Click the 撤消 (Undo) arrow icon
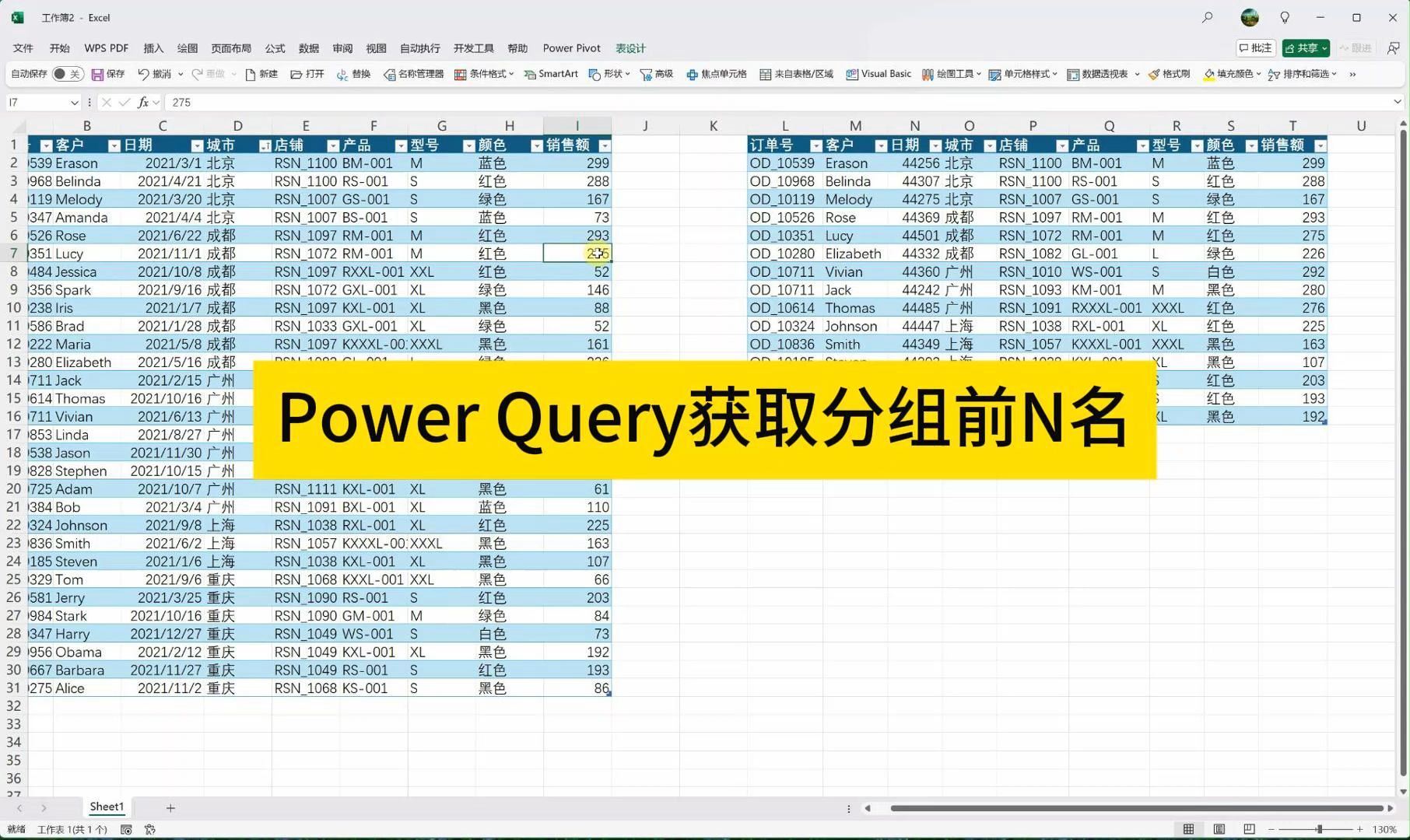Viewport: 1410px width, 840px height. 143,74
